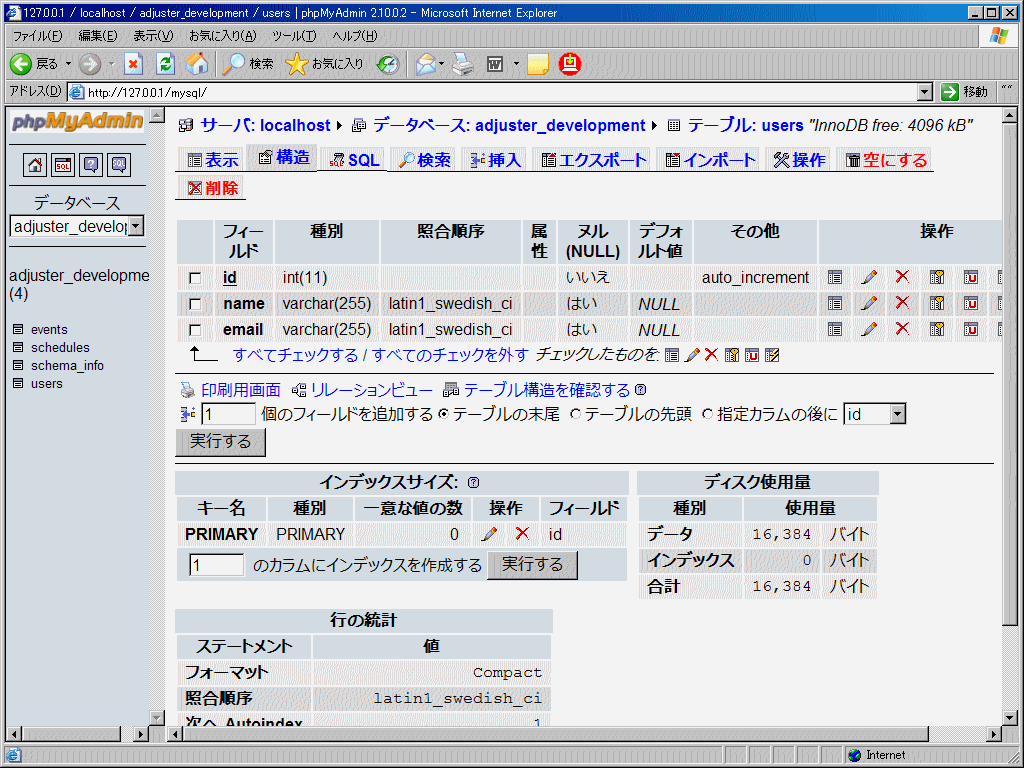Add unique index to the email field icon
The image size is (1024, 768).
coord(970,329)
